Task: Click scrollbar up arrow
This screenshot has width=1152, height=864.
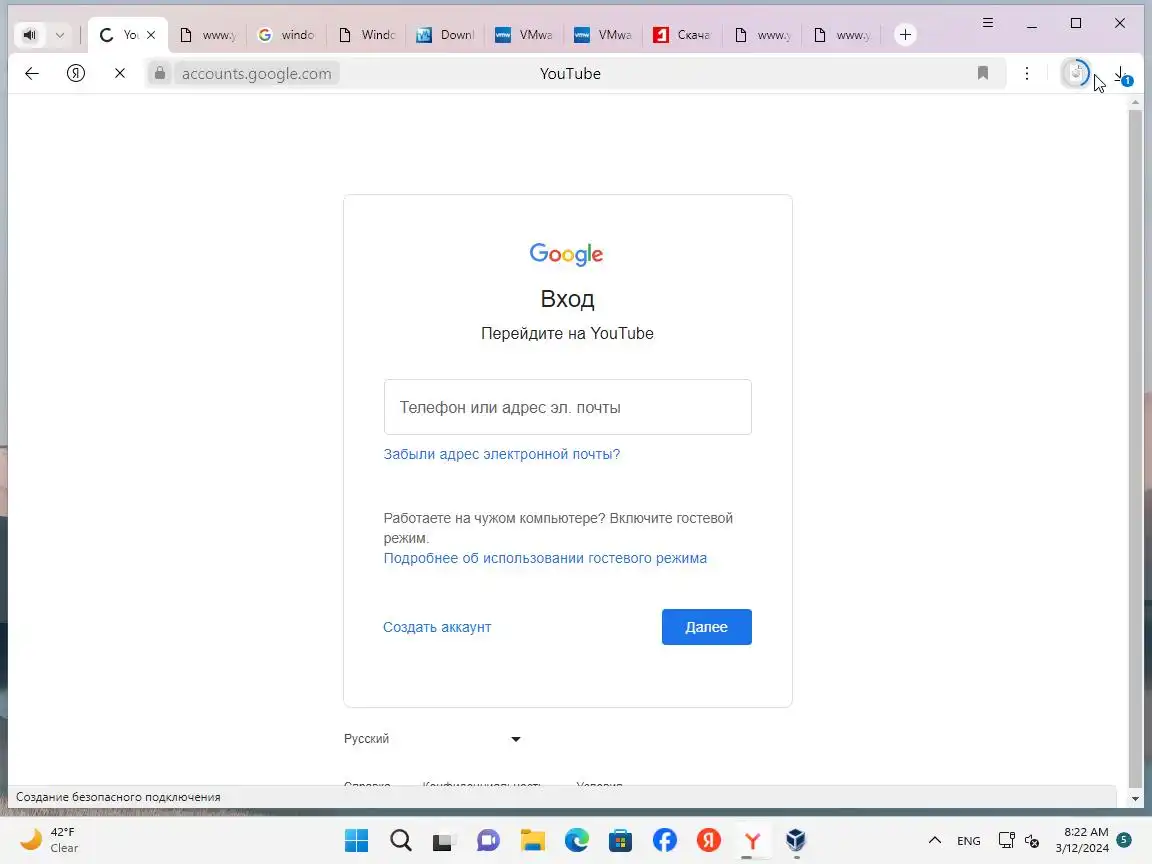Action: click(x=1135, y=103)
